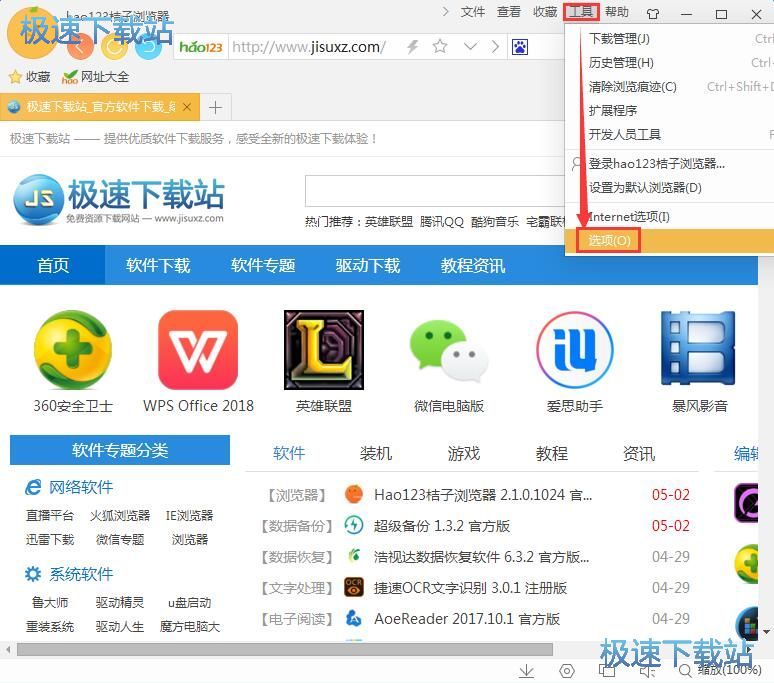Select 选项(O) in the tools menu
774x683 pixels.
click(669, 240)
